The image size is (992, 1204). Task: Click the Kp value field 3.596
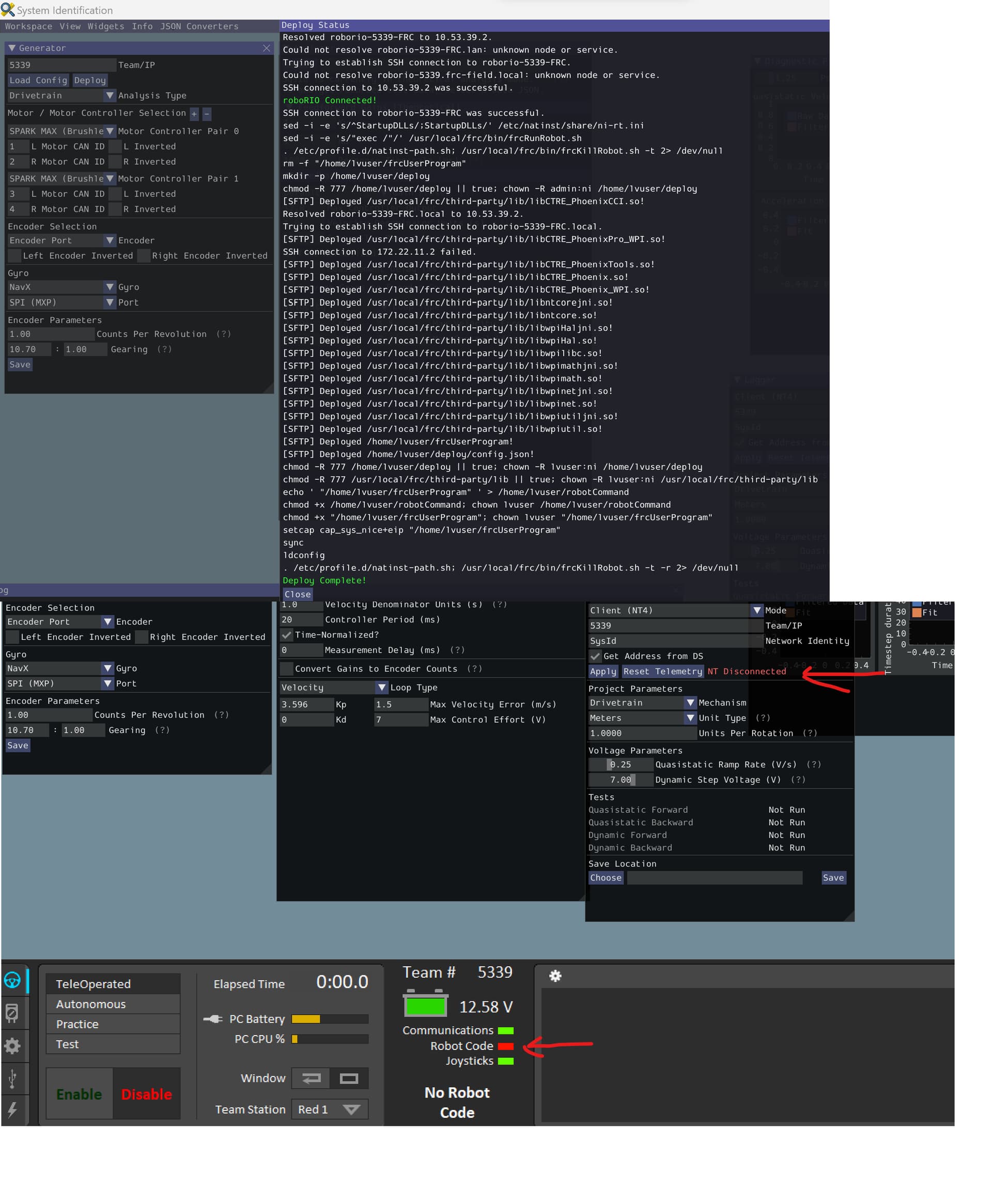306,704
